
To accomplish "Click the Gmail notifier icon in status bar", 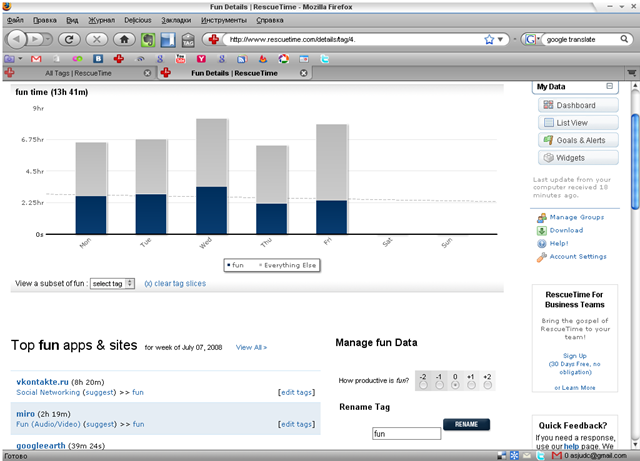I will 556,455.
